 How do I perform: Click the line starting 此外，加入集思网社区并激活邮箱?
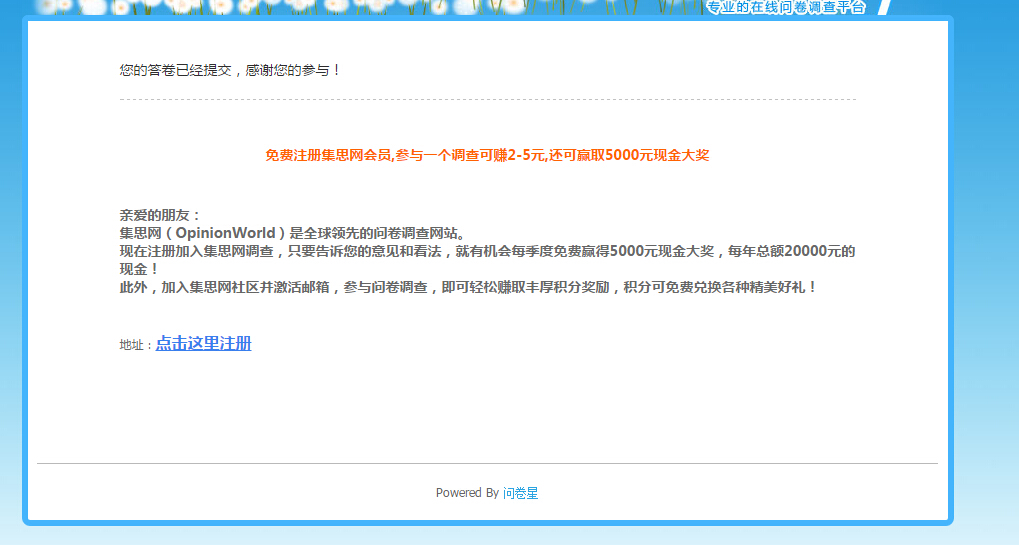(x=469, y=287)
